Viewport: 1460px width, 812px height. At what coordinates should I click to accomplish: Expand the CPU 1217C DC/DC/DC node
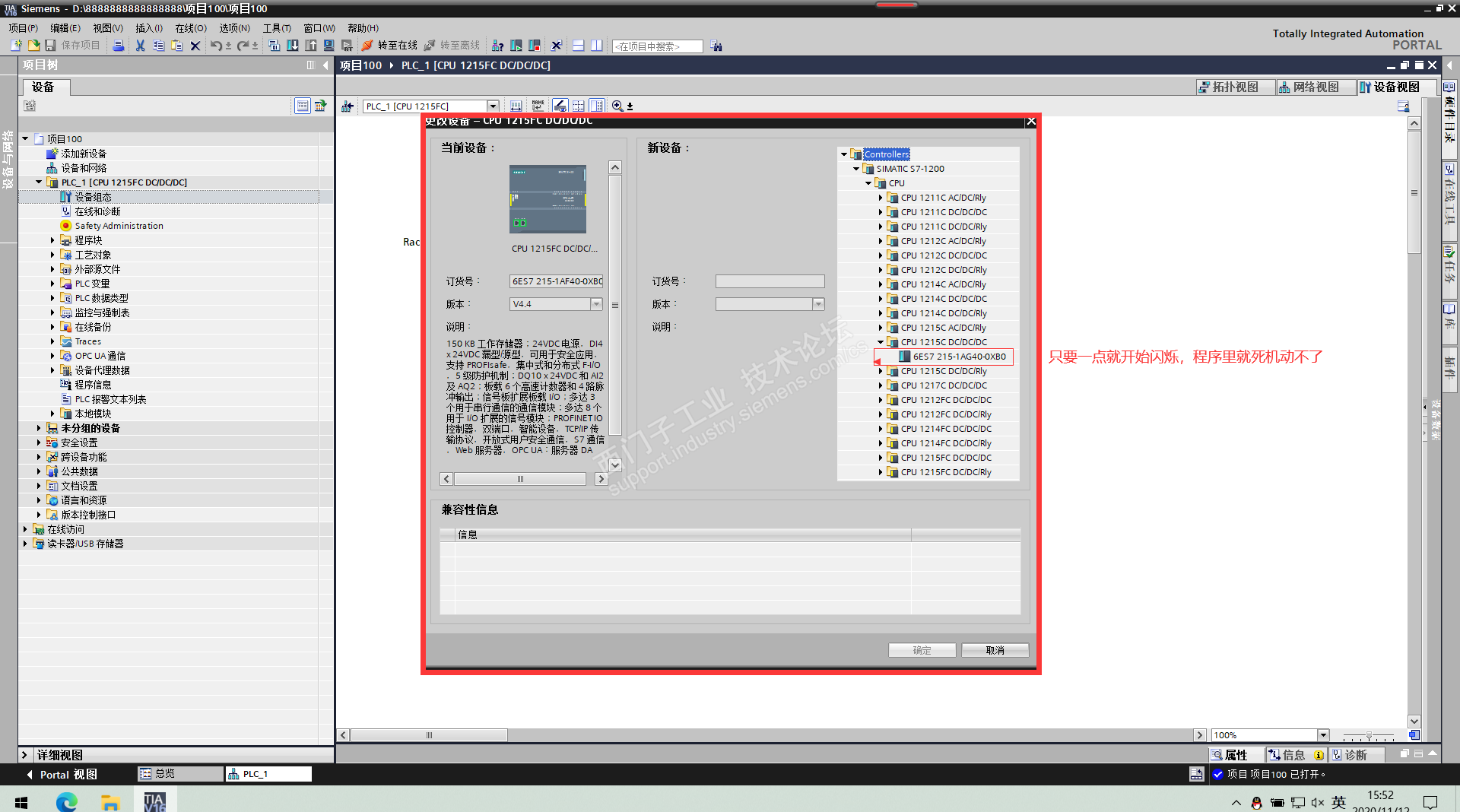click(x=881, y=385)
